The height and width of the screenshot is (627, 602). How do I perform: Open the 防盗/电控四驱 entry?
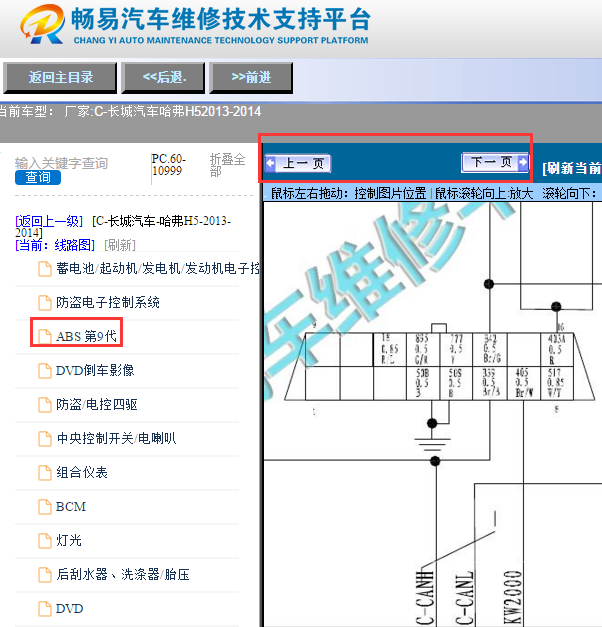click(x=97, y=404)
